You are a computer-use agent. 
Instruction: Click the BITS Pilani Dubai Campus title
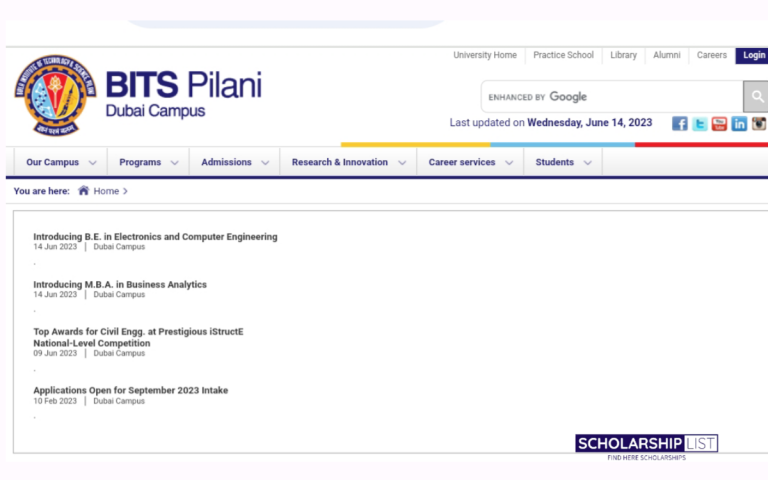(184, 95)
